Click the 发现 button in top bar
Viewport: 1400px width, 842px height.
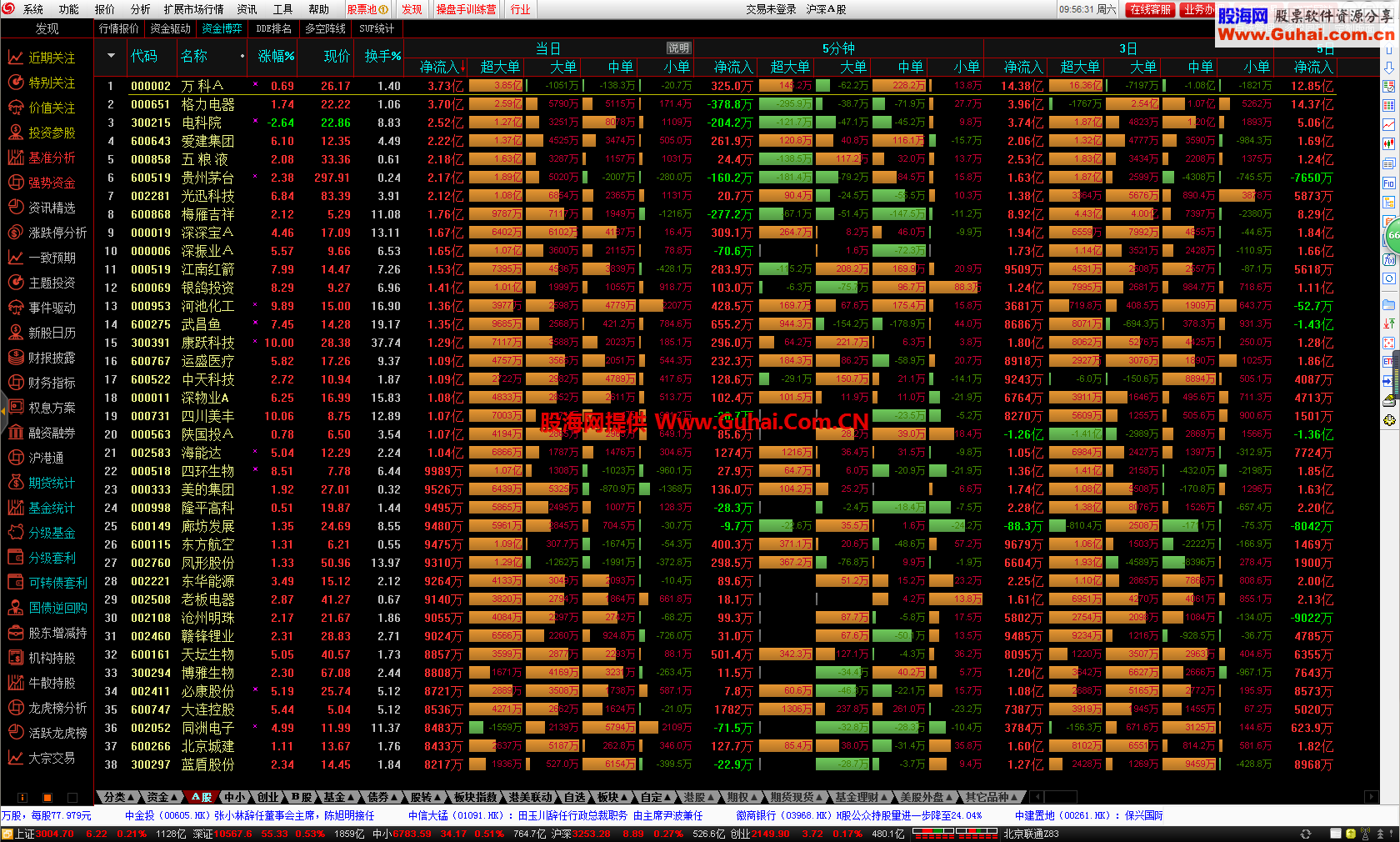412,9
